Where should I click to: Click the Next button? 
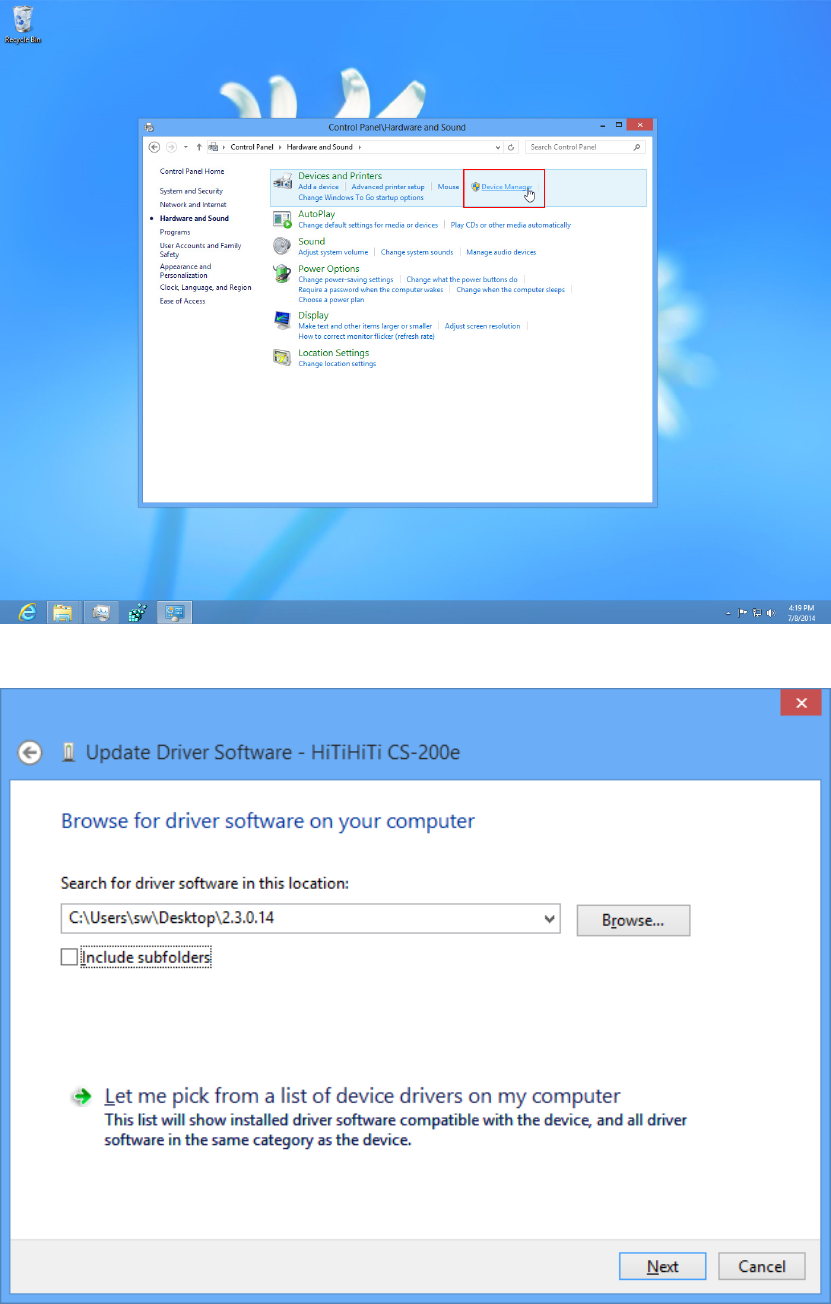pyautogui.click(x=662, y=1266)
